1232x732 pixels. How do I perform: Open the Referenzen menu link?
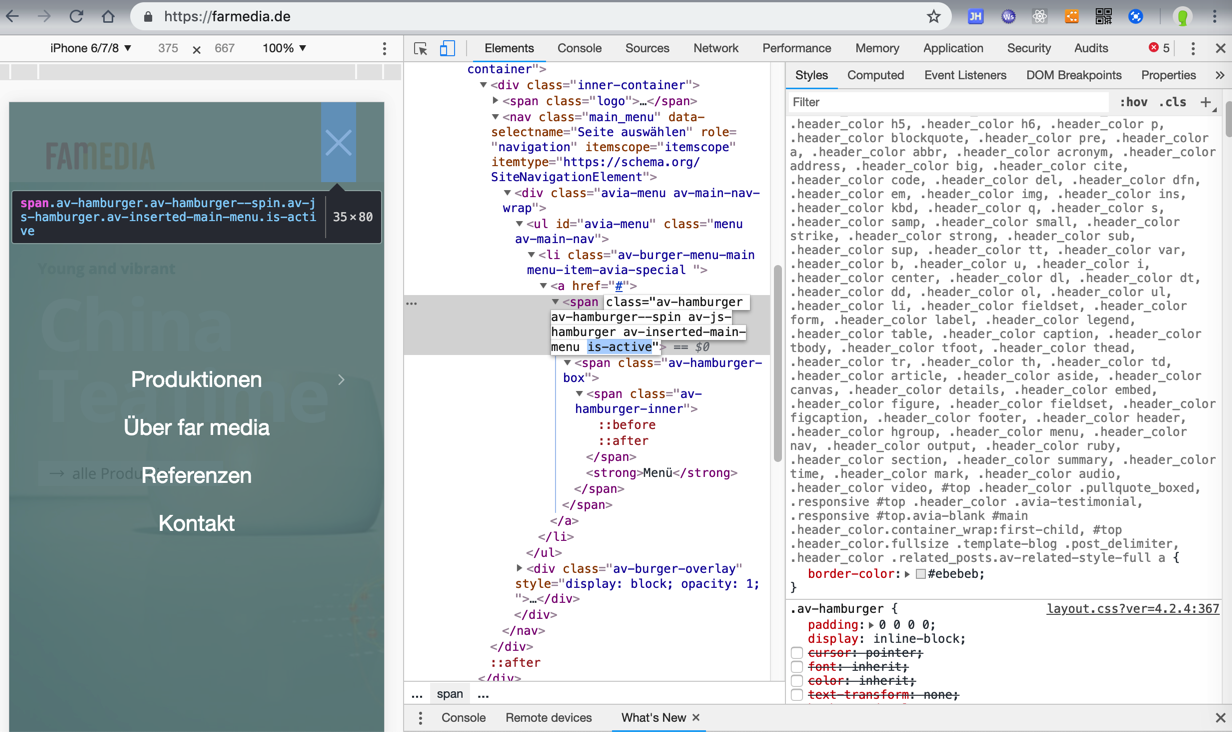196,476
